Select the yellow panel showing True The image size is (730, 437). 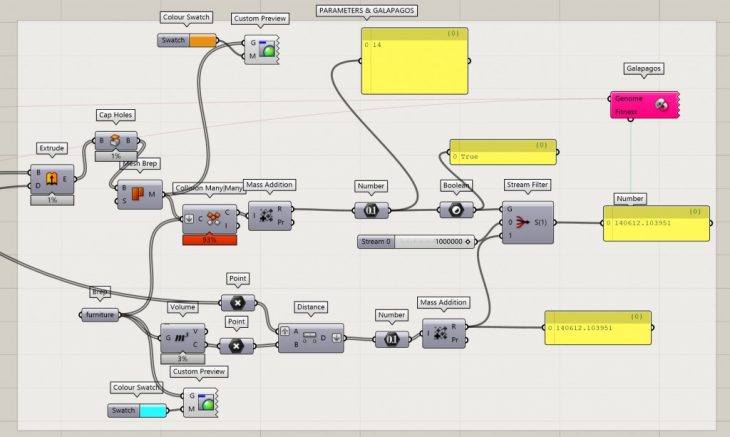pyautogui.click(x=501, y=157)
